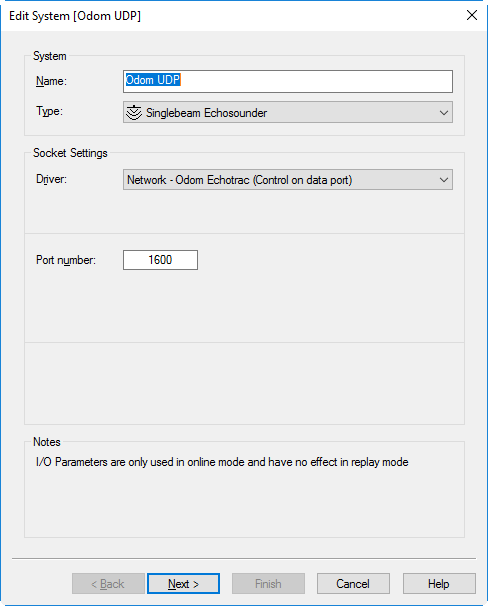Viewport: 488px width, 606px height.
Task: Close the Edit System dialog with X
Action: tap(472, 15)
